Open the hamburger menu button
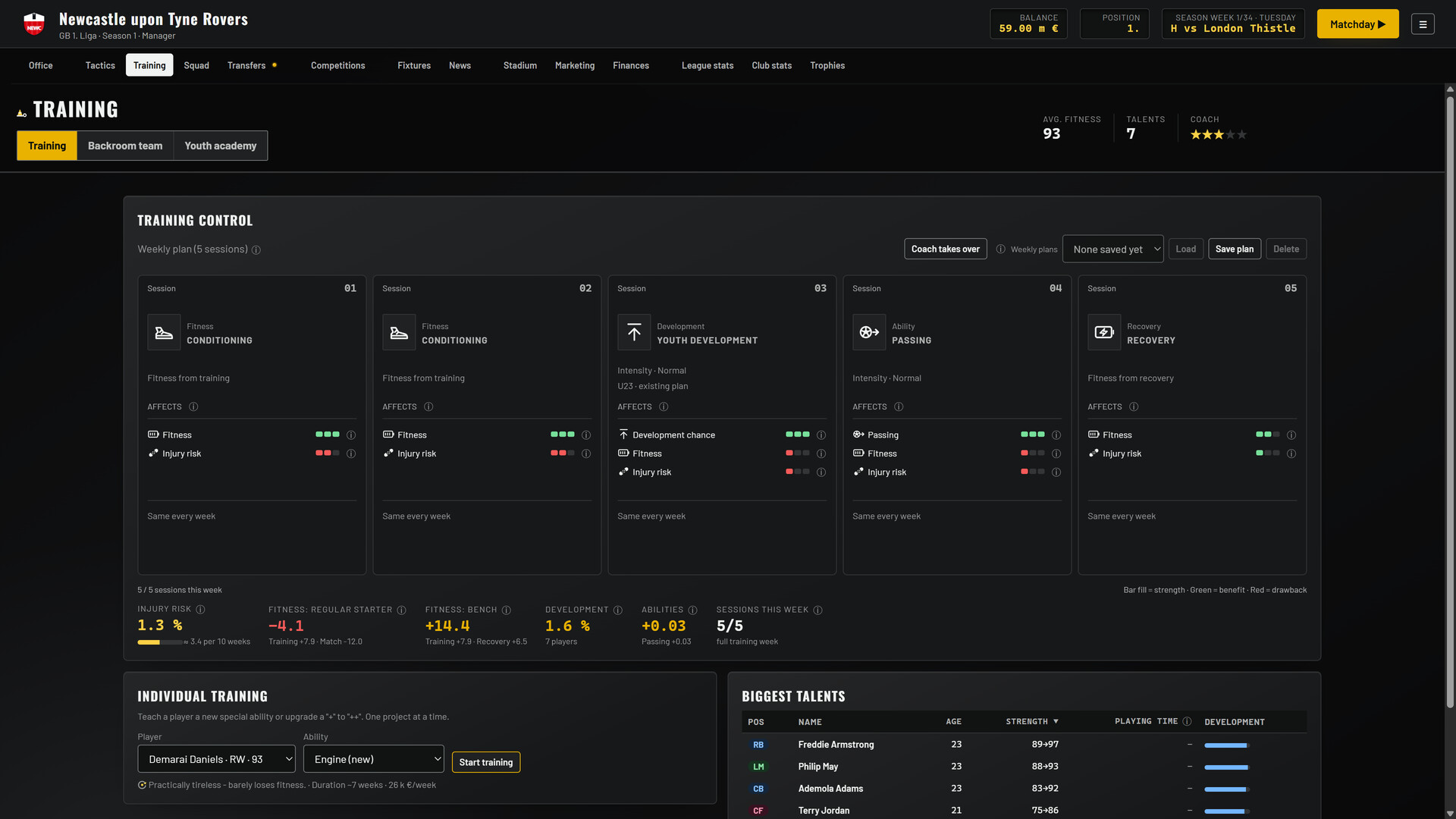The image size is (1456, 819). point(1423,24)
